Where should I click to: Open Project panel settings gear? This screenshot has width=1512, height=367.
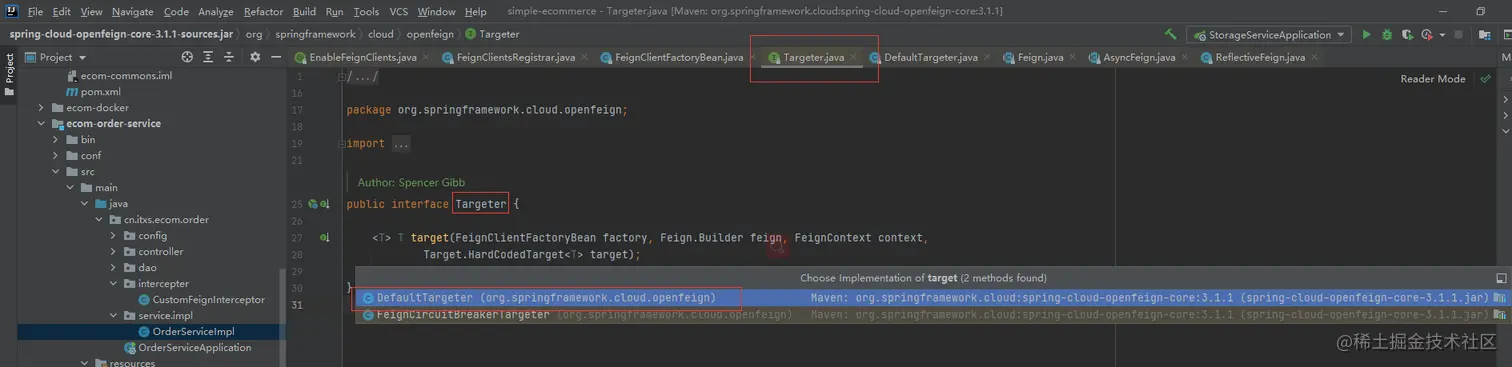(255, 57)
